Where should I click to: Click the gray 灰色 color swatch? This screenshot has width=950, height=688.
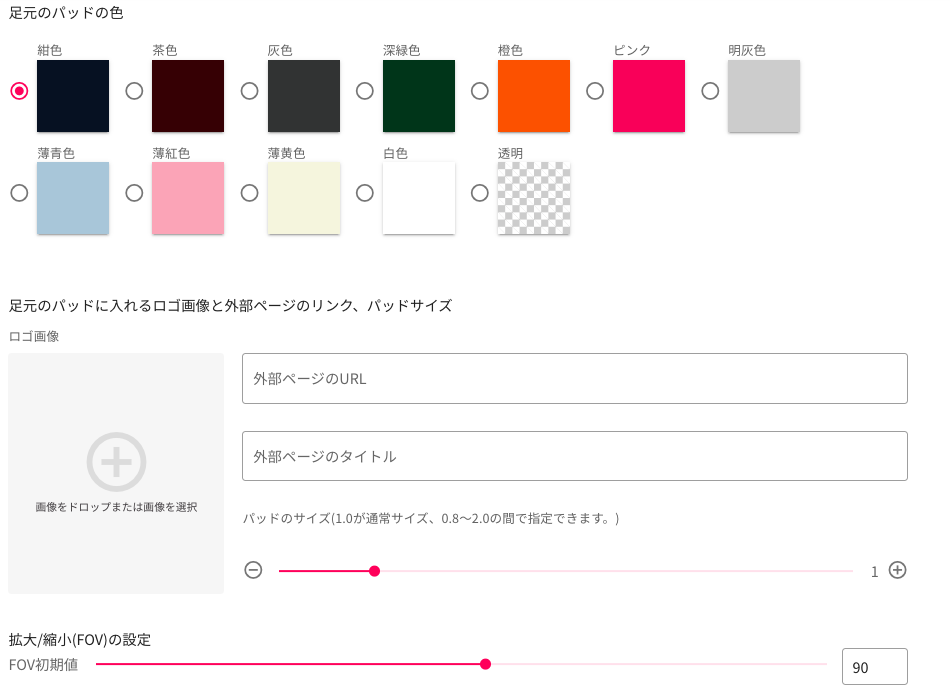pyautogui.click(x=304, y=96)
